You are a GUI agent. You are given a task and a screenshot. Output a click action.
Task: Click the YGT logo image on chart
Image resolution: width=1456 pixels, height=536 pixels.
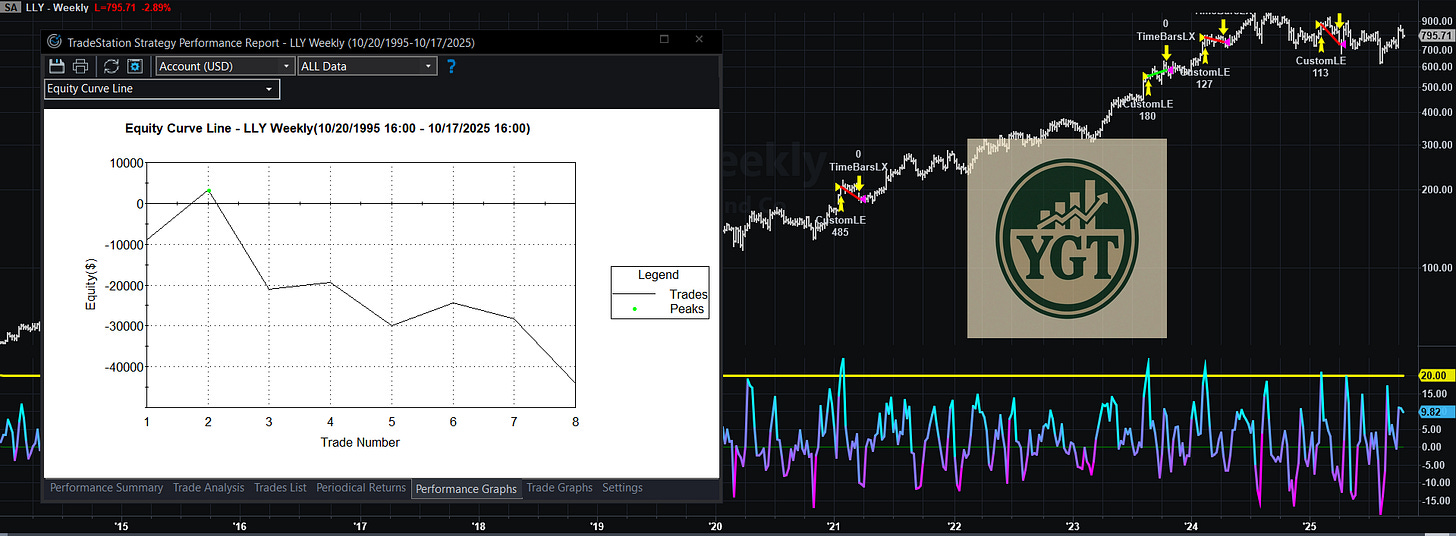point(1067,237)
